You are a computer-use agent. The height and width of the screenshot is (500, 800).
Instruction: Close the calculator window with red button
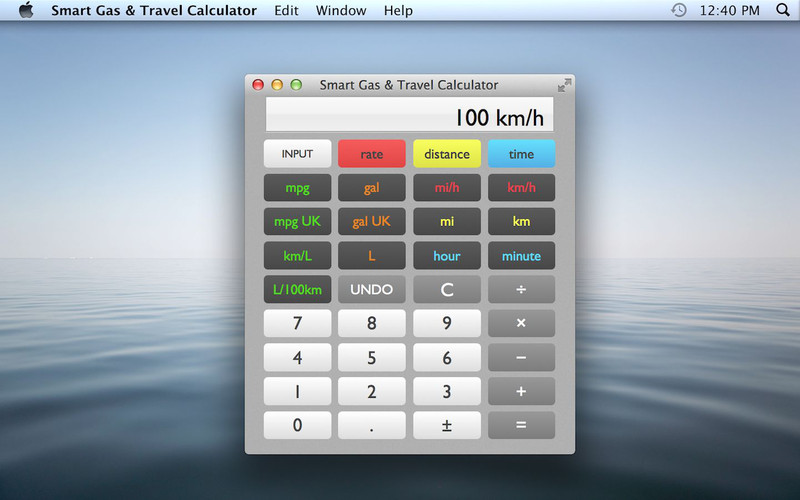tap(258, 85)
